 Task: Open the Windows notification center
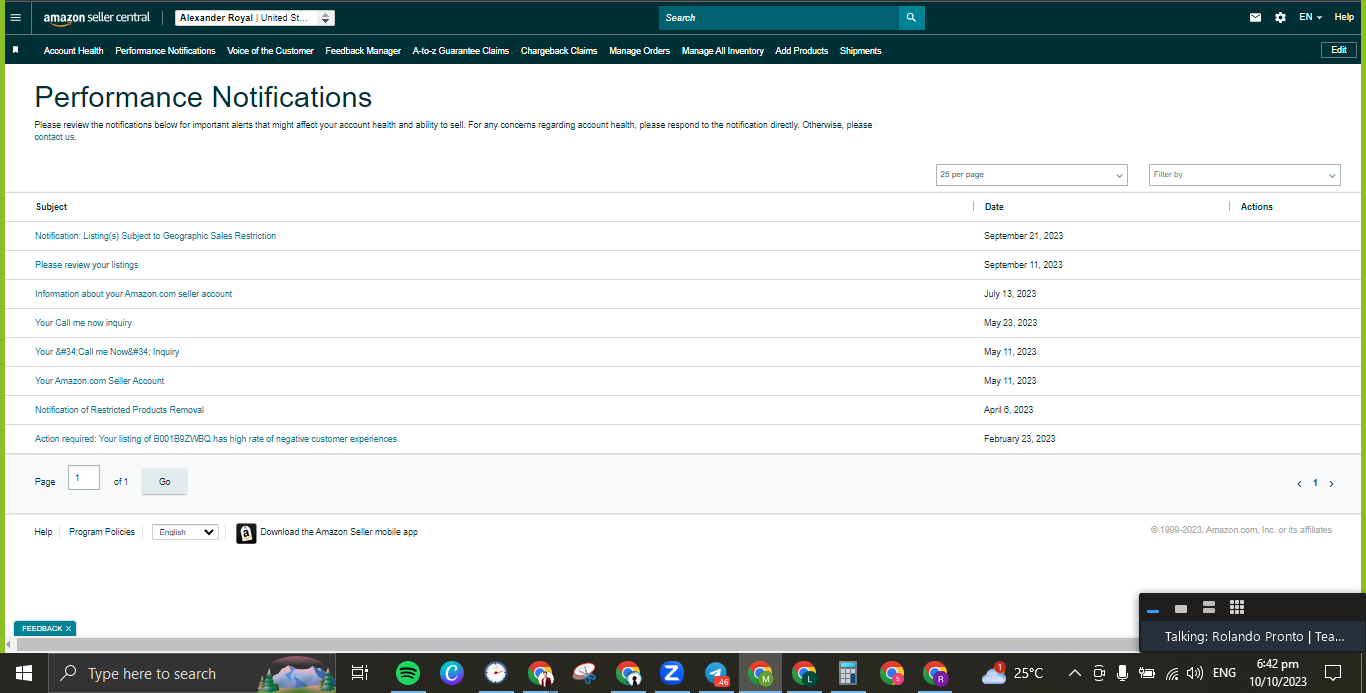[1333, 672]
